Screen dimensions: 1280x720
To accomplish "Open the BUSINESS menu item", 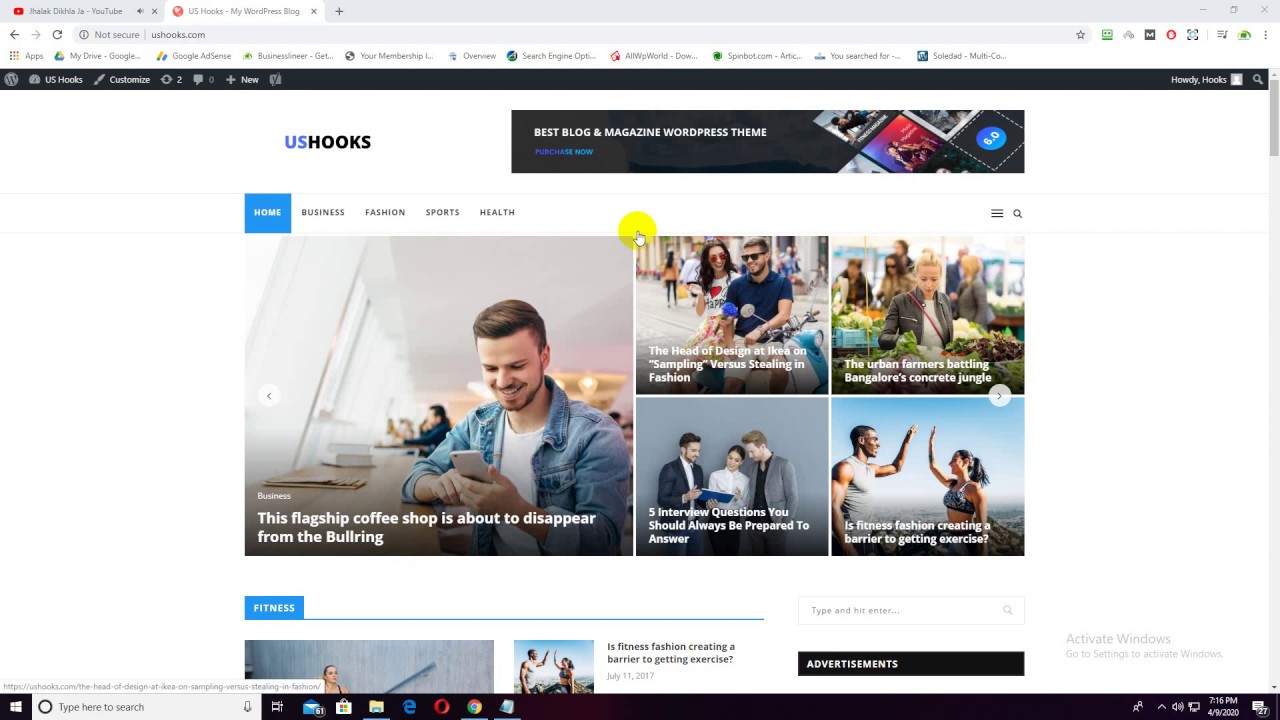I will pyautogui.click(x=323, y=212).
